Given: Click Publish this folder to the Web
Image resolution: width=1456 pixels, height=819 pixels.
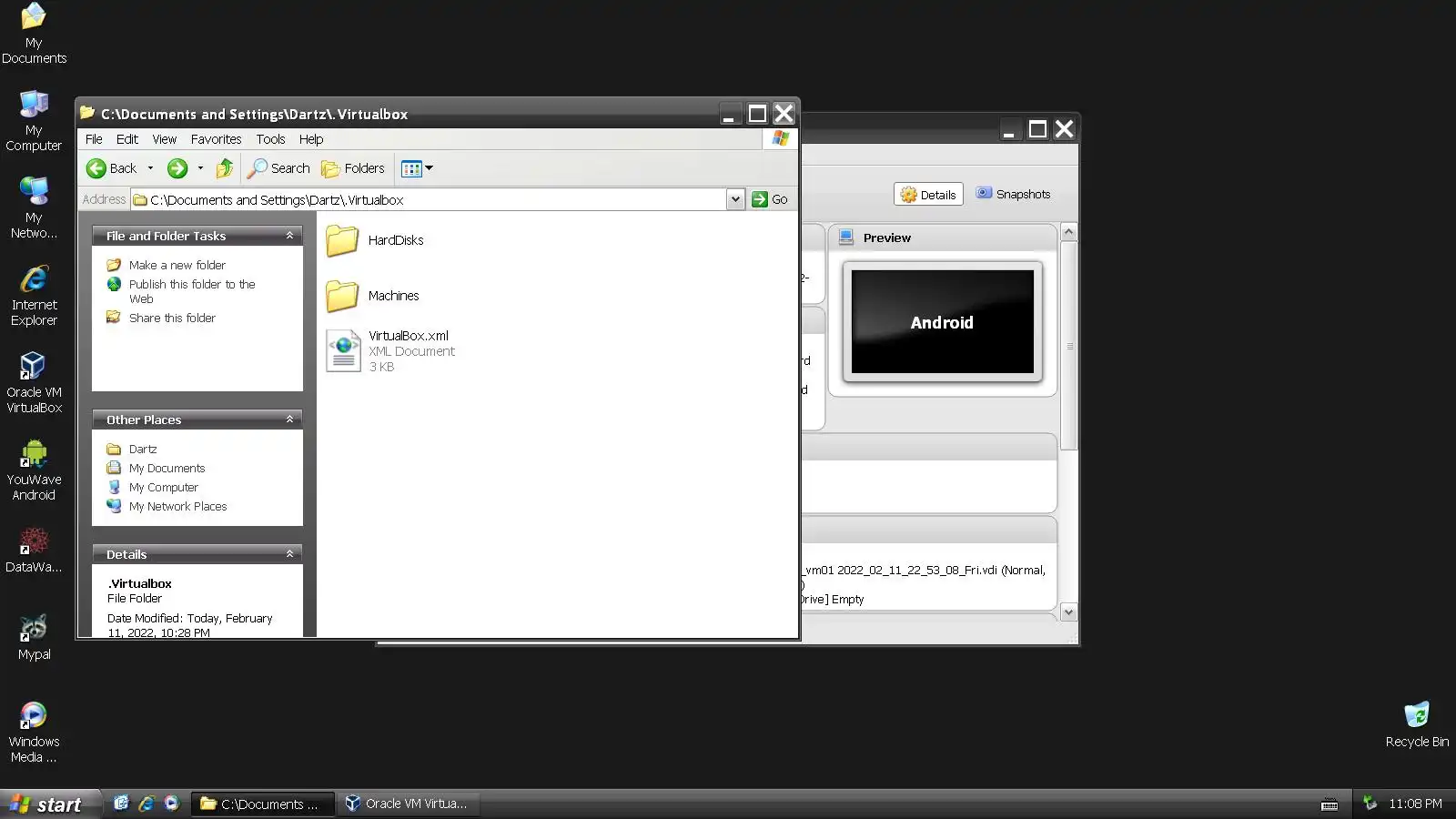Looking at the screenshot, I should (192, 291).
